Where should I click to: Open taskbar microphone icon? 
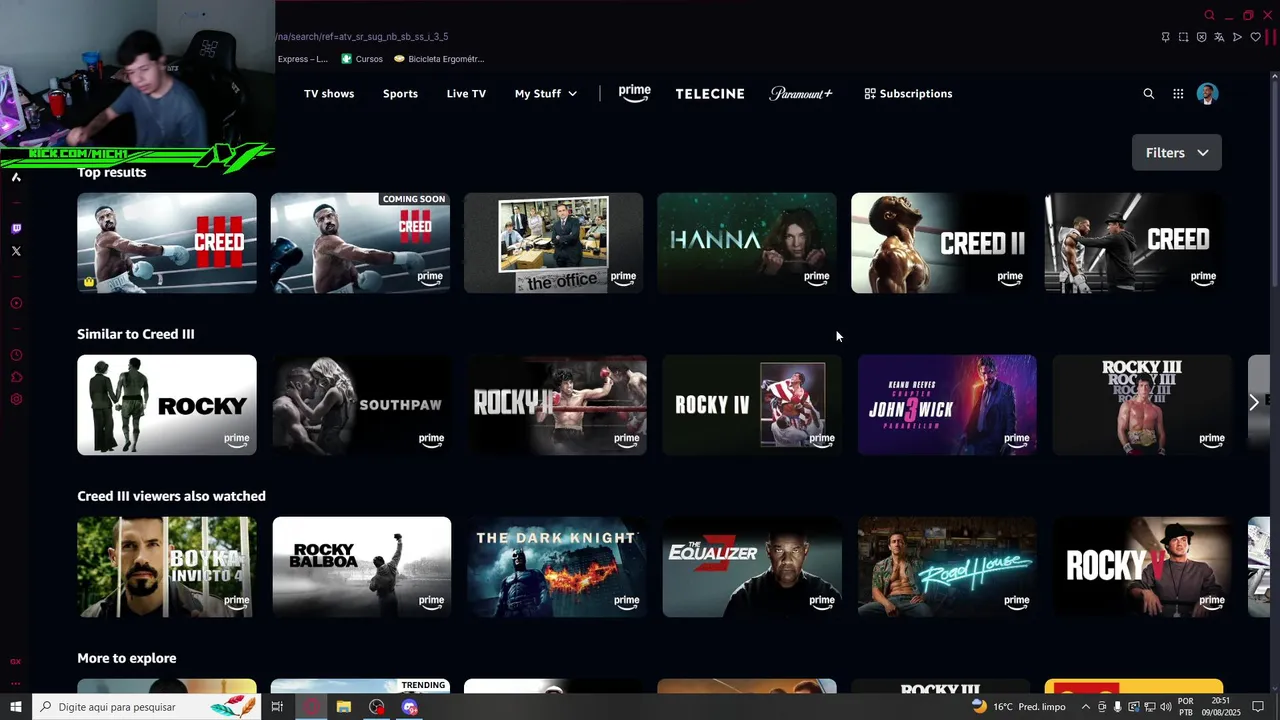[x=1117, y=707]
